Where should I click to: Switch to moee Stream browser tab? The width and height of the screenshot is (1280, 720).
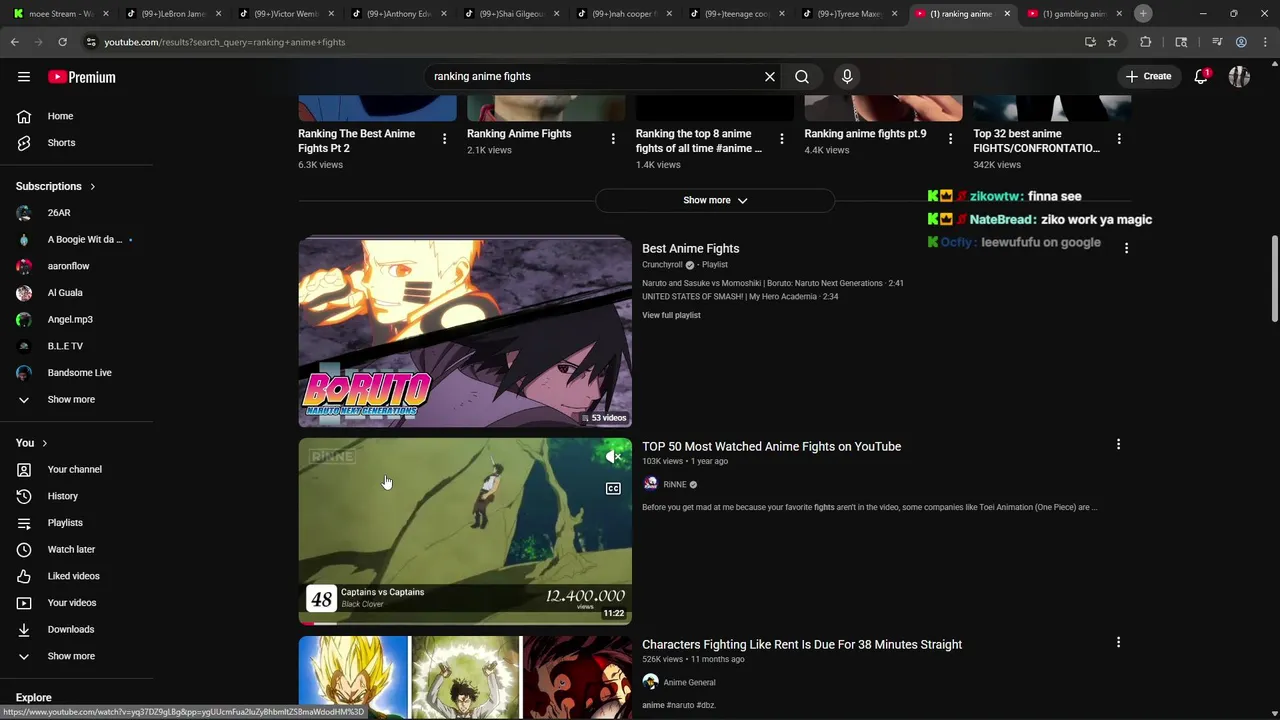click(x=58, y=14)
